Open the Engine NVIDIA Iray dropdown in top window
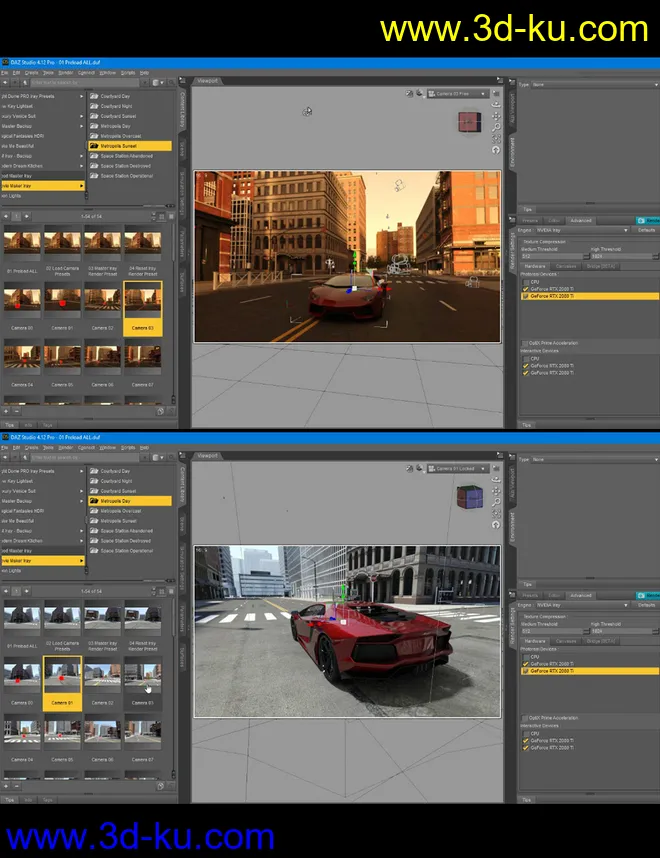660x858 pixels. [581, 229]
